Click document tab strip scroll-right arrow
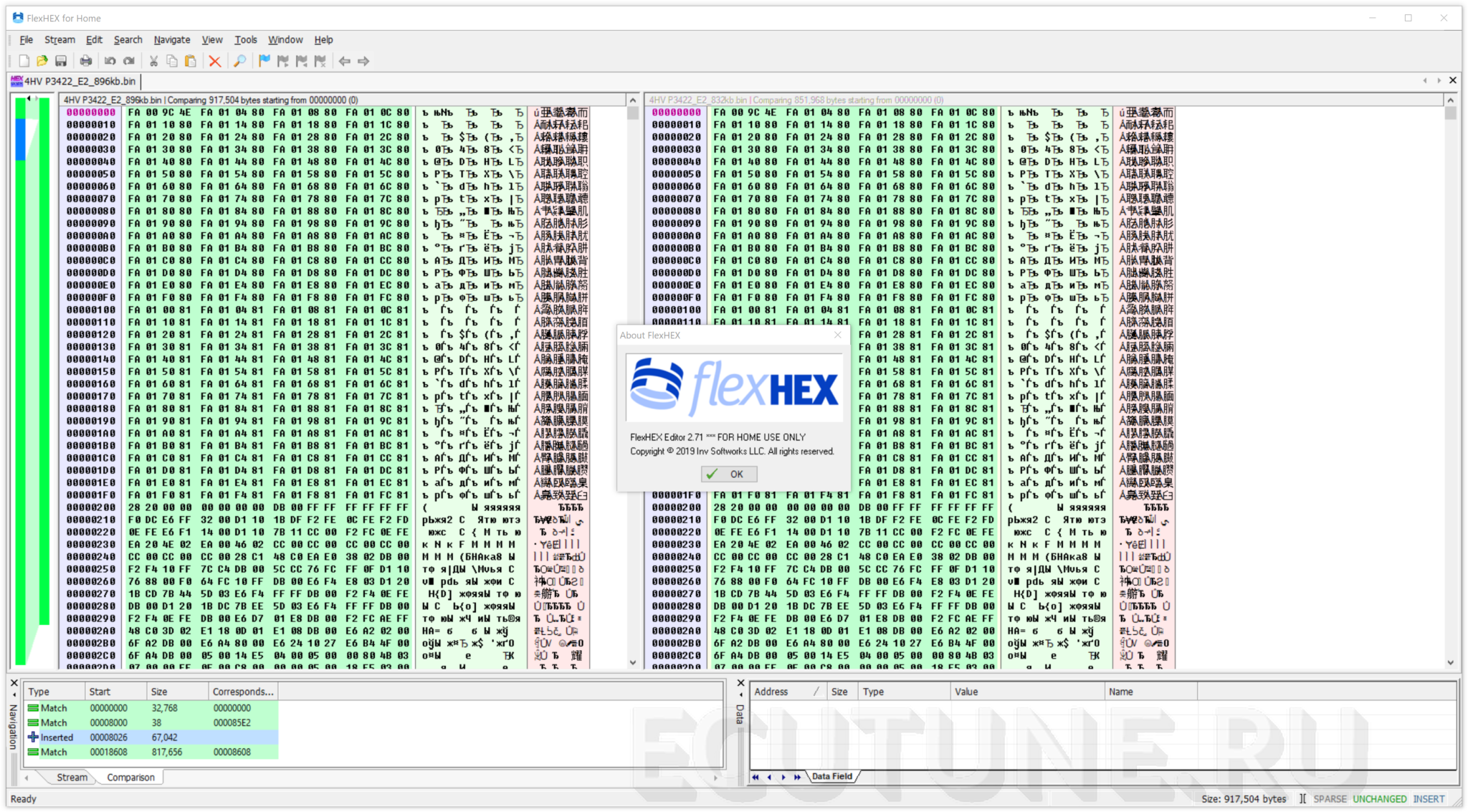The height and width of the screenshot is (812, 1468). (x=1439, y=80)
